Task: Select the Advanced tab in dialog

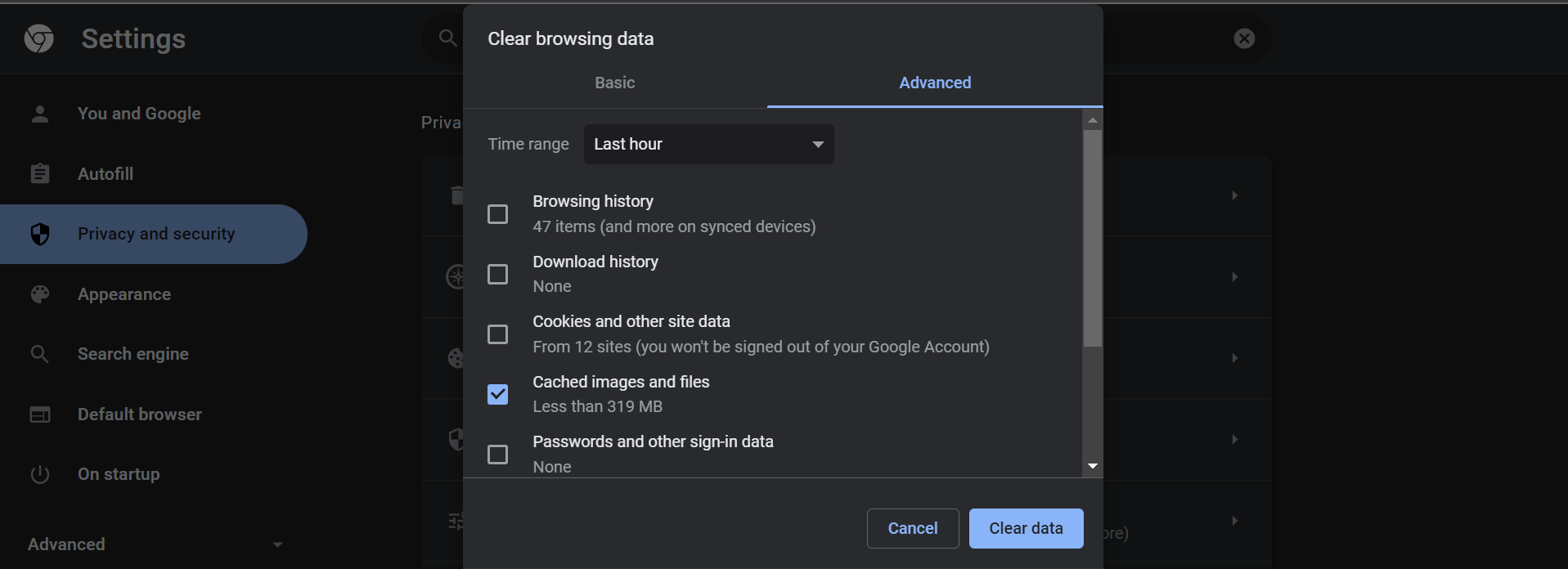Action: pos(935,83)
